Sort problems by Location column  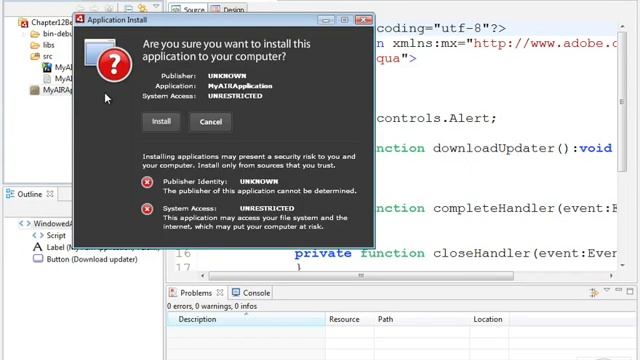tap(489, 319)
